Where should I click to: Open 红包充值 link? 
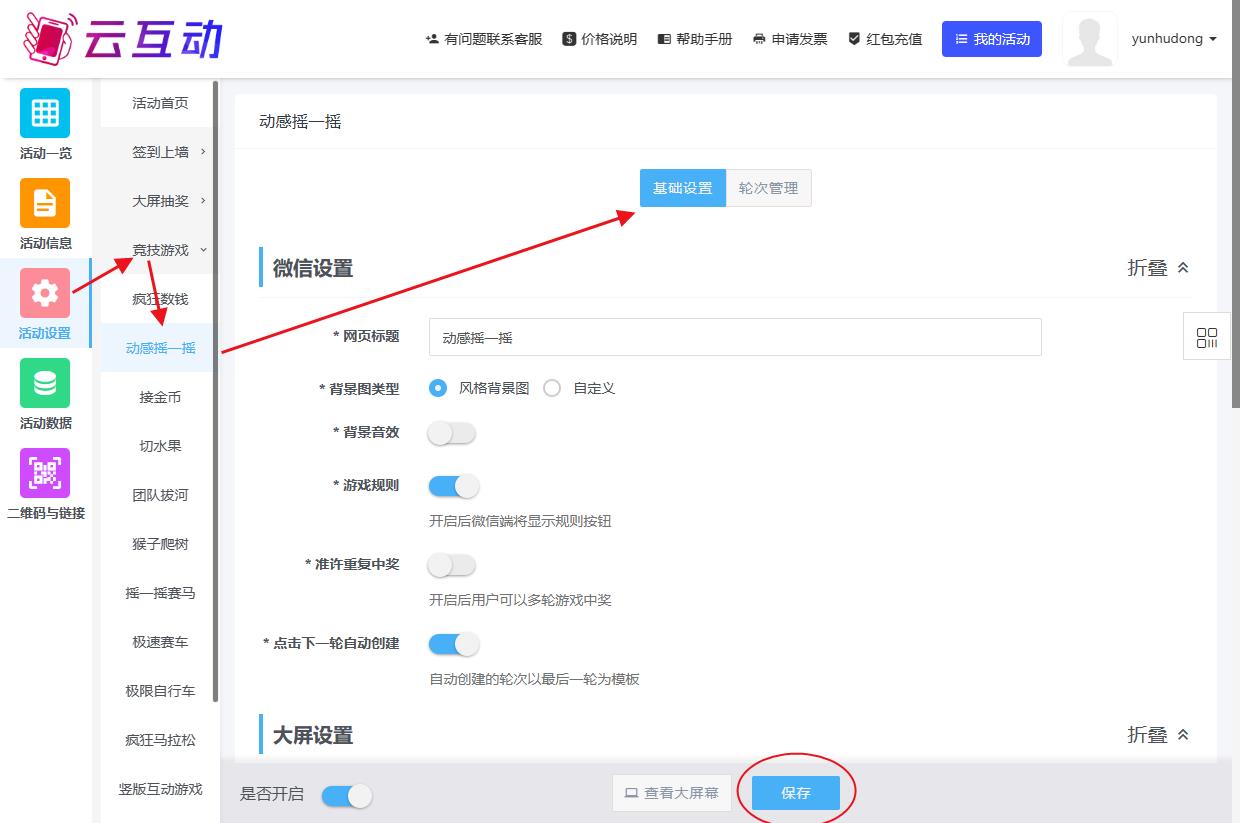885,39
